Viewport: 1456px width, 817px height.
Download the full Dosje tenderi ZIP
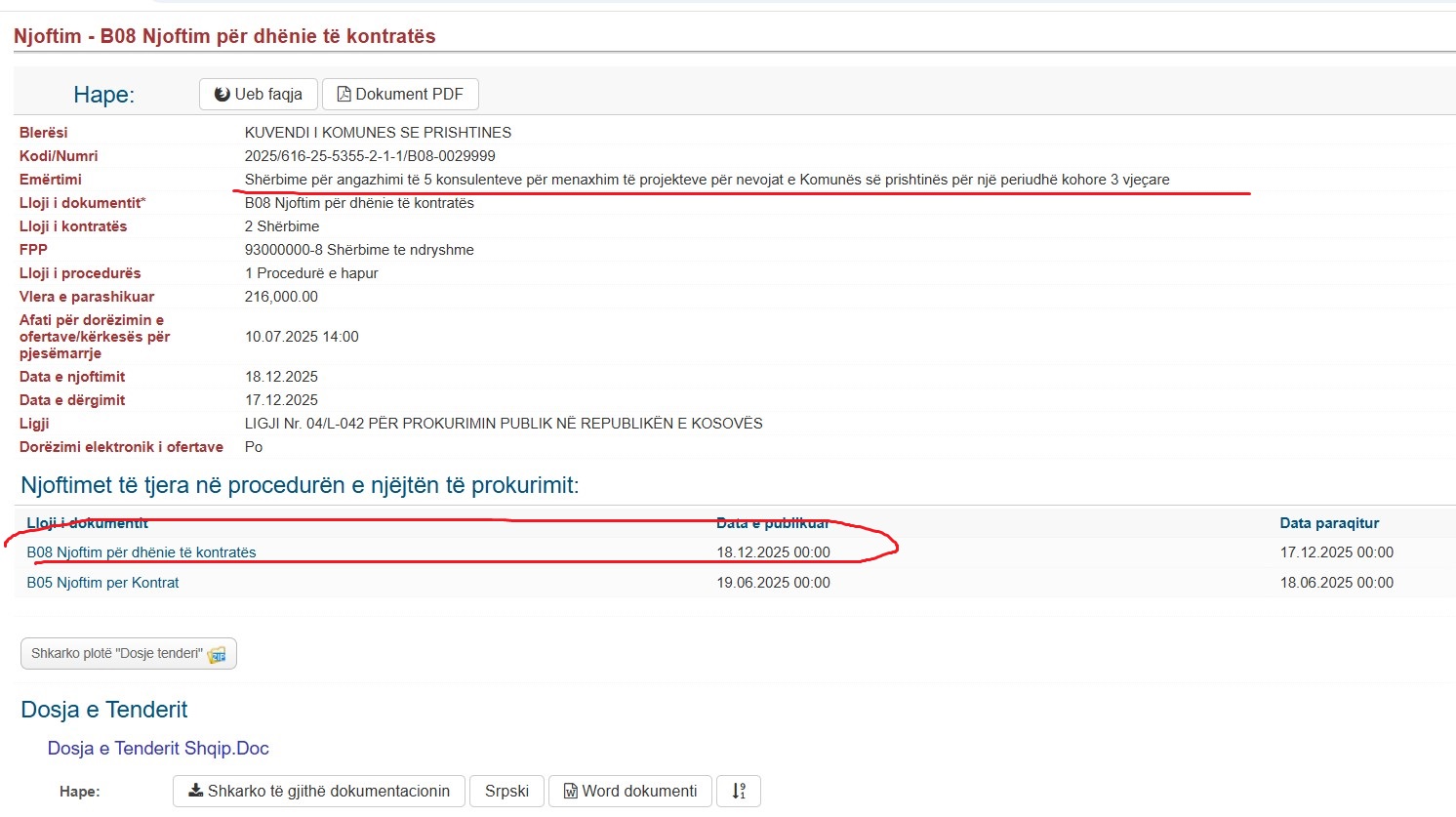click(x=128, y=654)
